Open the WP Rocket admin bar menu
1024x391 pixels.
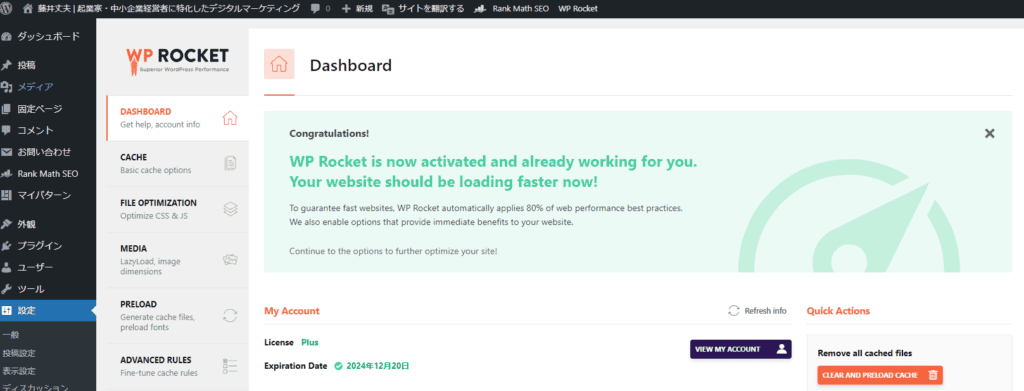click(578, 8)
